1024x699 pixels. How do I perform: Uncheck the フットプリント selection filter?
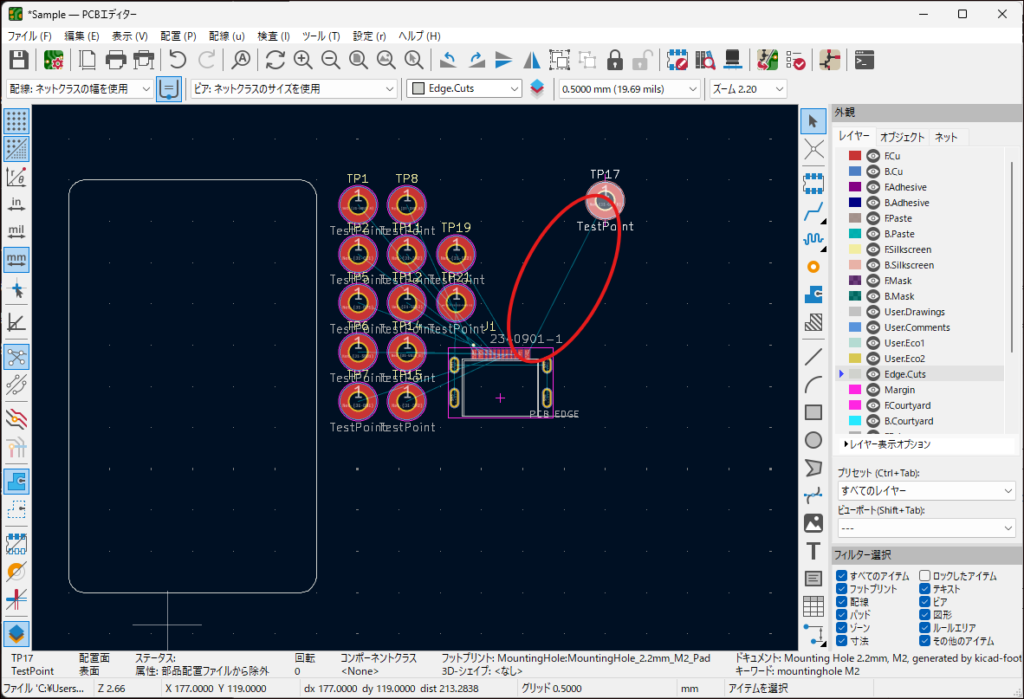pyautogui.click(x=842, y=589)
